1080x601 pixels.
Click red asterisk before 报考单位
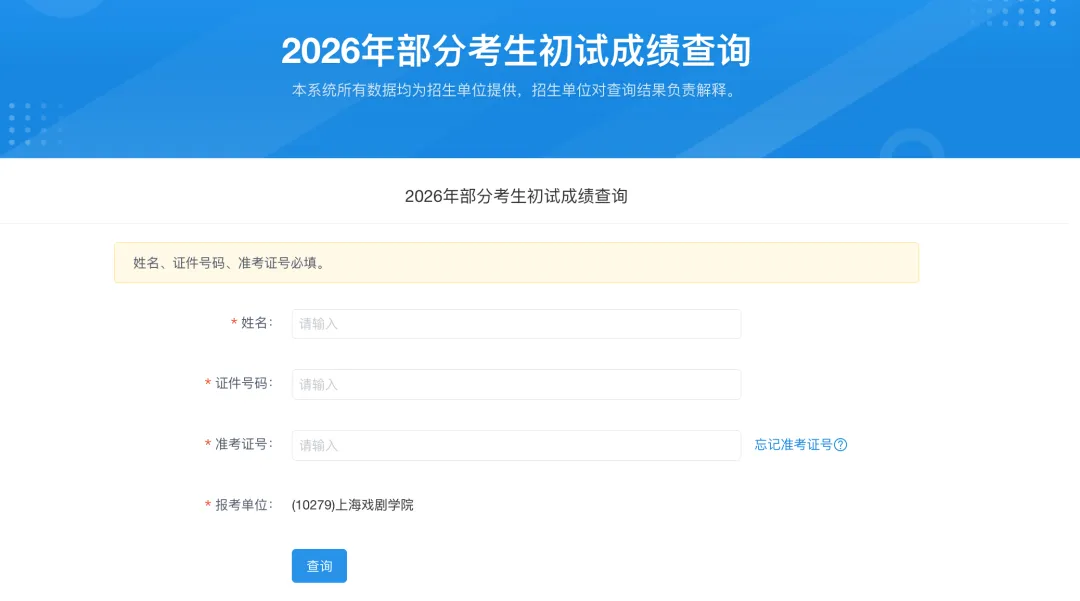point(208,506)
